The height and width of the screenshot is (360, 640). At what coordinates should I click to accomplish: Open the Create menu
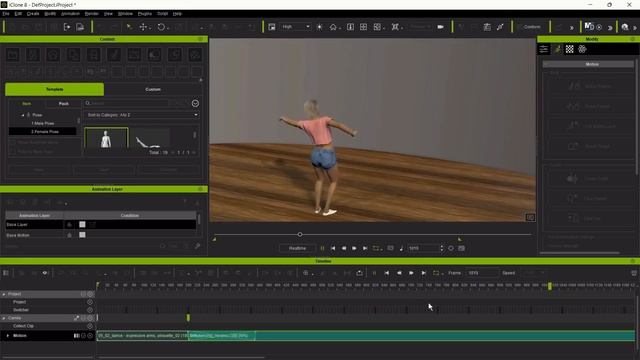point(33,13)
